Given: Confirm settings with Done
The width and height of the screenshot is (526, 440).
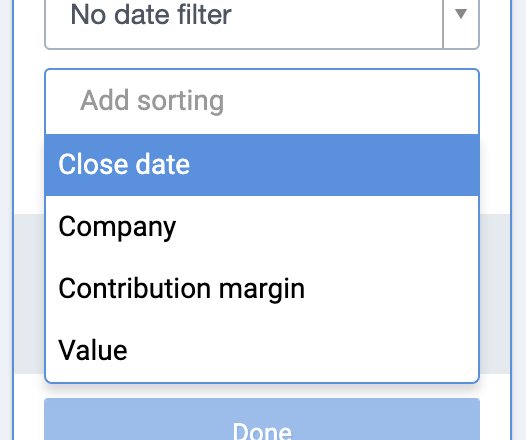Looking at the screenshot, I should pos(262,419).
